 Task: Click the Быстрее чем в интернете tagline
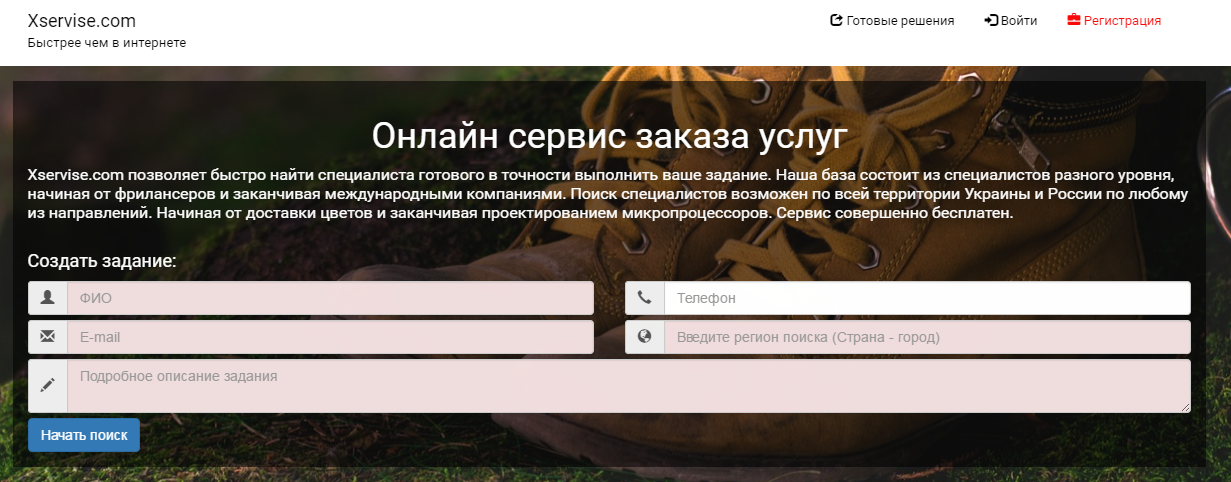click(x=107, y=43)
